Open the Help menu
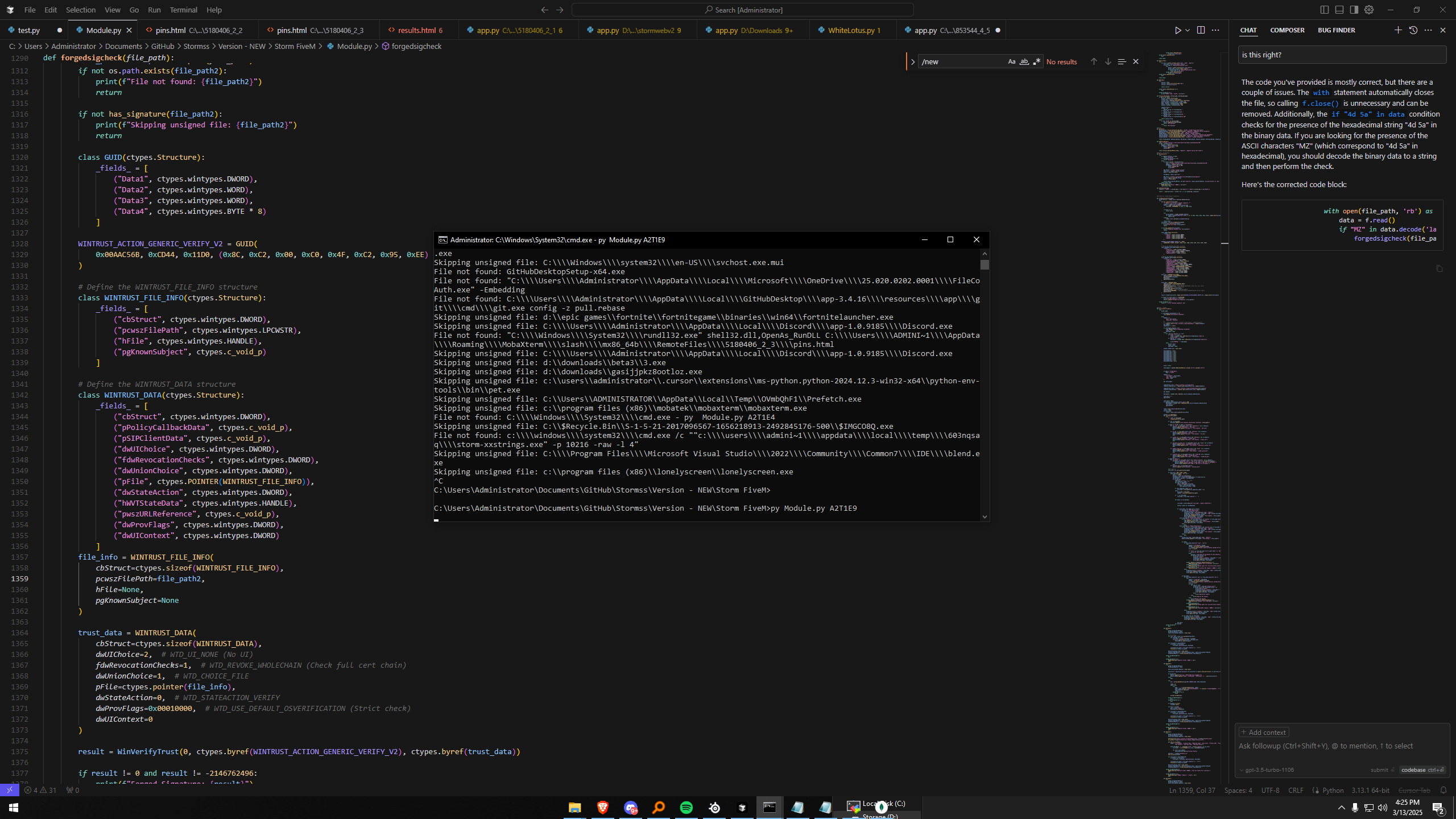This screenshot has width=1456, height=819. [214, 10]
